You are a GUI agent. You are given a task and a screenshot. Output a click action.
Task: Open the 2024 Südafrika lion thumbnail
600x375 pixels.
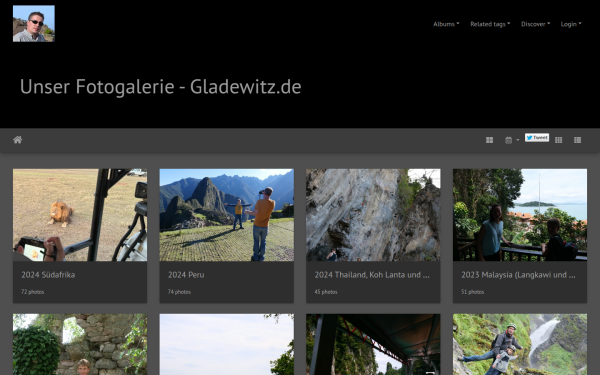click(80, 215)
